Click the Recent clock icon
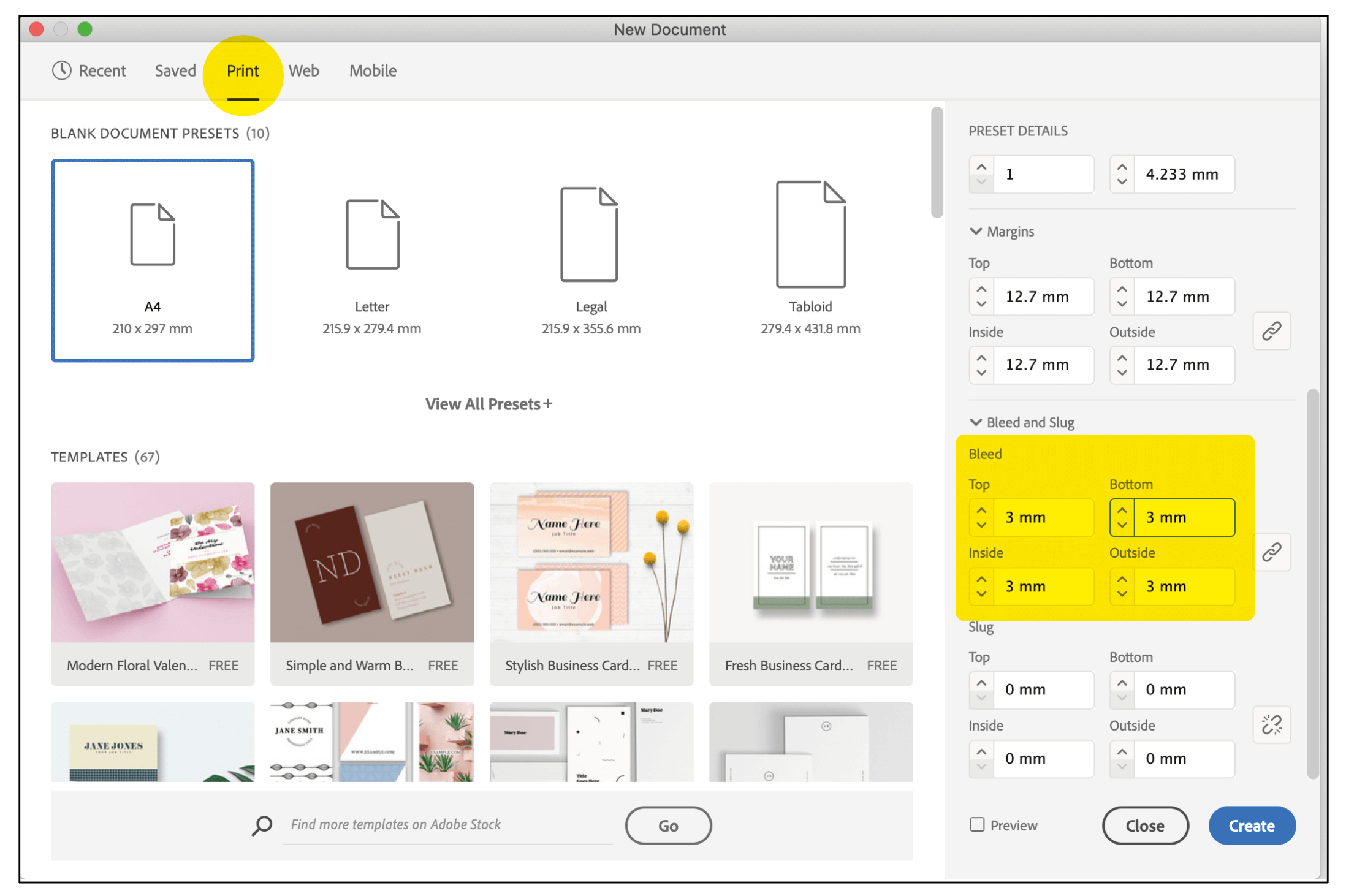Image resolution: width=1346 pixels, height=896 pixels. tap(61, 70)
